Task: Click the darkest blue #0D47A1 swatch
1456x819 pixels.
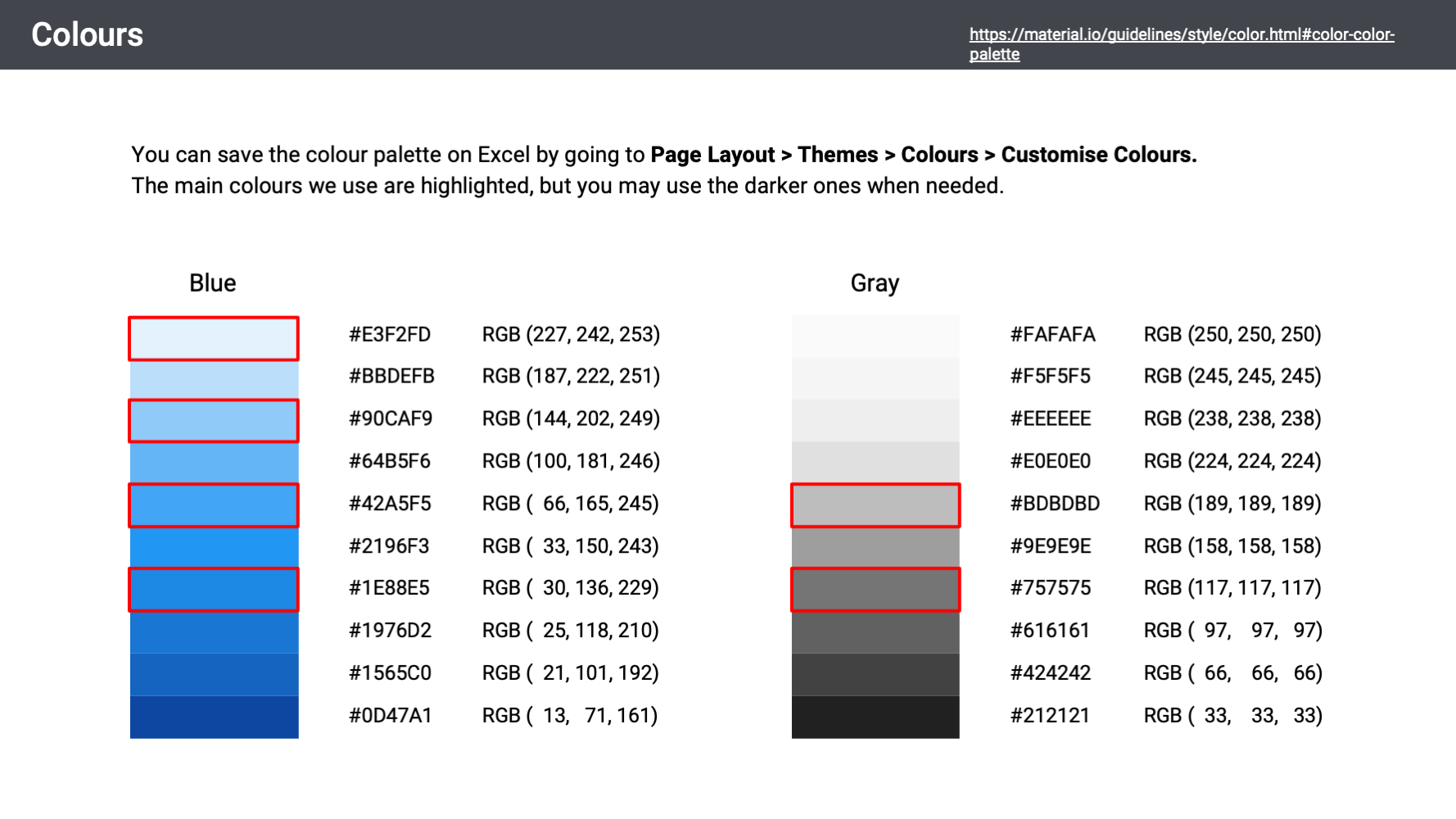Action: [x=214, y=717]
